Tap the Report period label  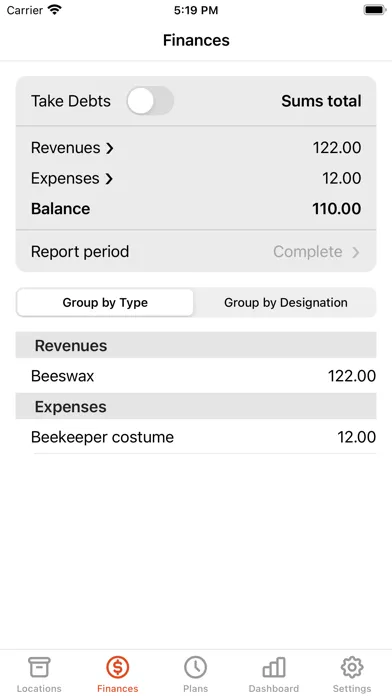pos(80,252)
